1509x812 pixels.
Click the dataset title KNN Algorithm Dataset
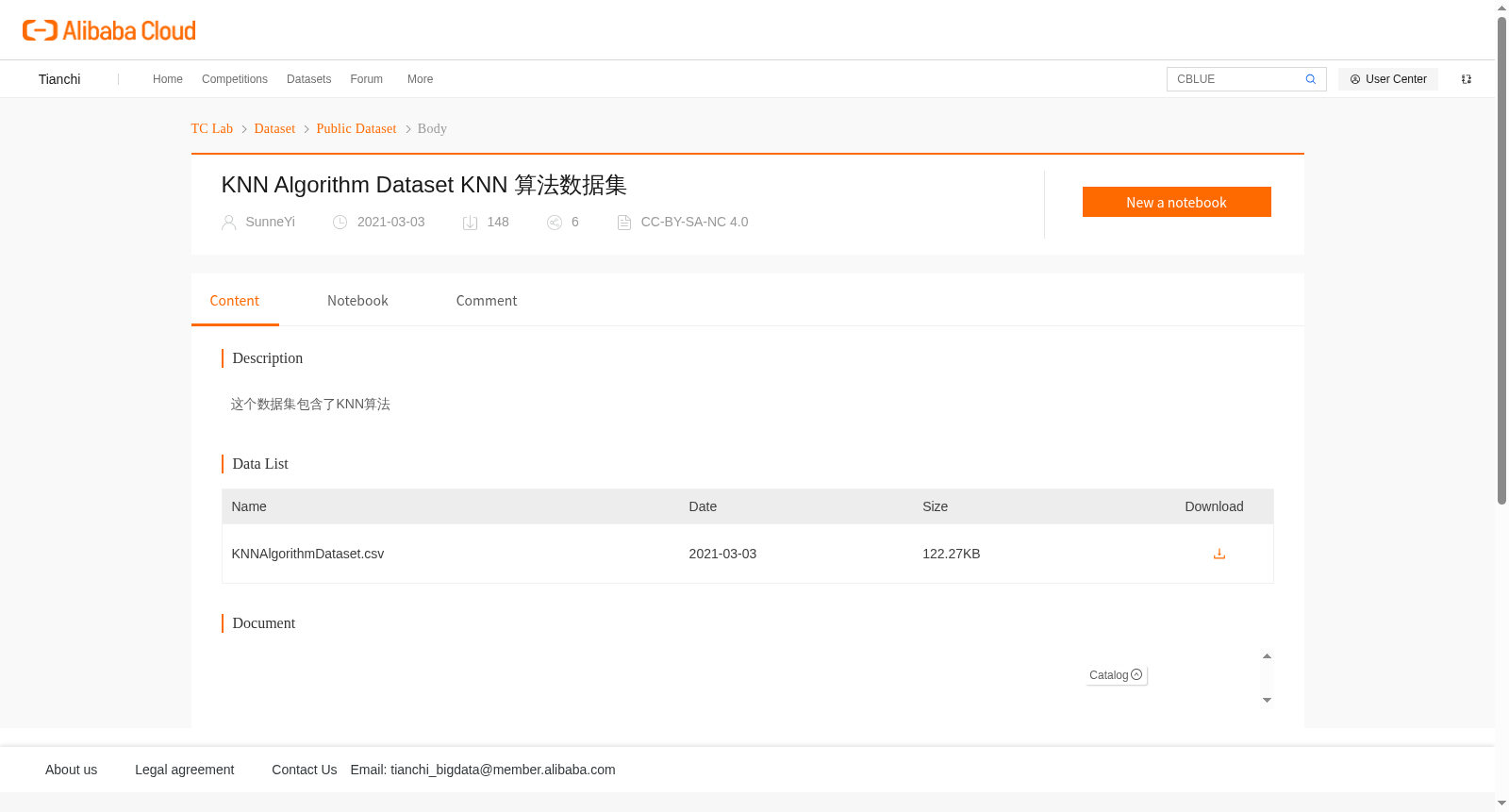[x=424, y=185]
